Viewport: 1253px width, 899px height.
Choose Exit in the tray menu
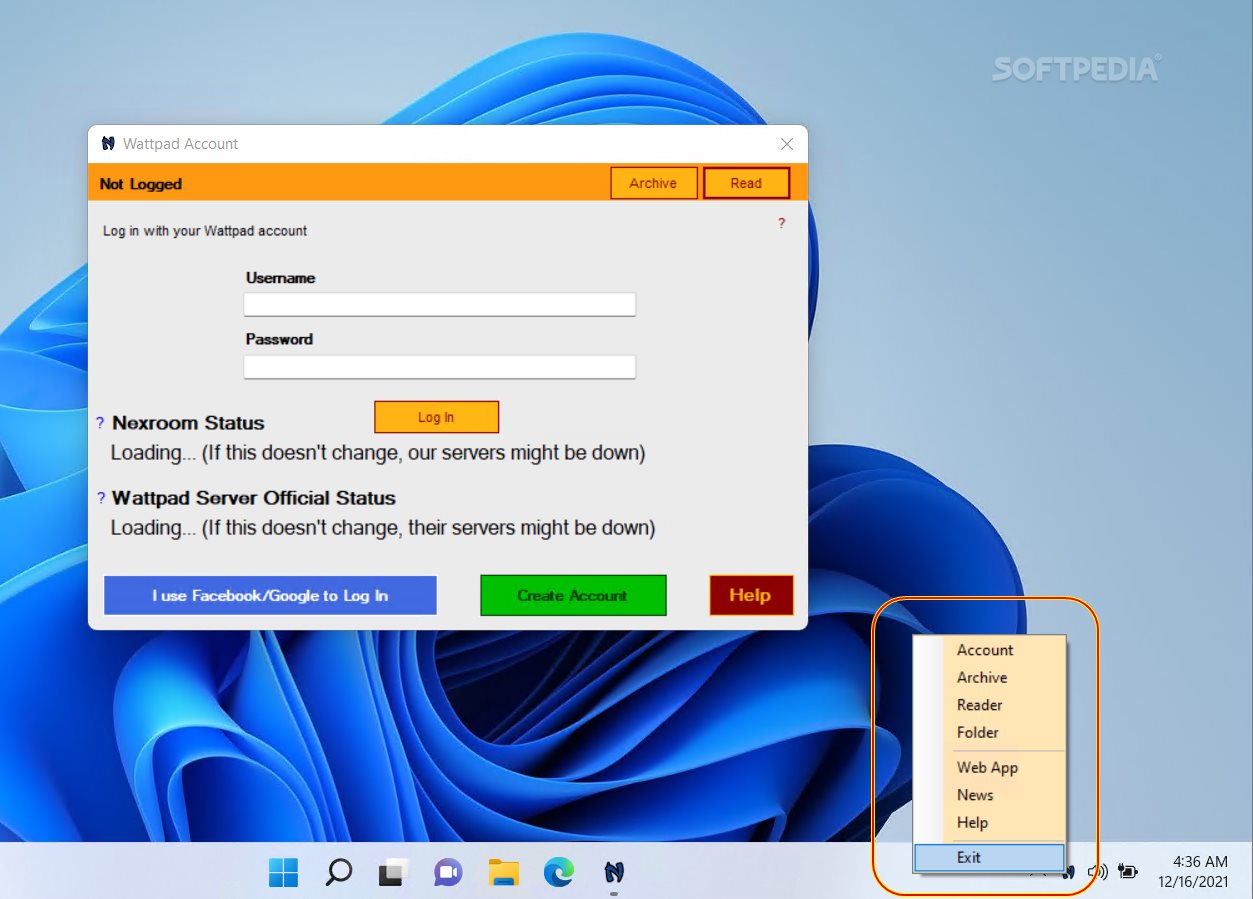pyautogui.click(x=989, y=858)
